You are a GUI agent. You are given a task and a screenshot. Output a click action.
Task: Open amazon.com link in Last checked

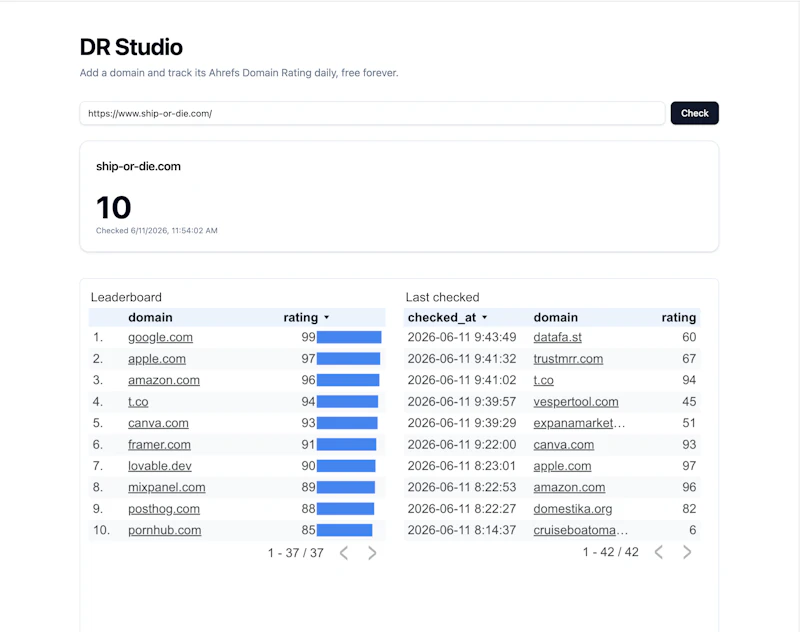pos(569,487)
